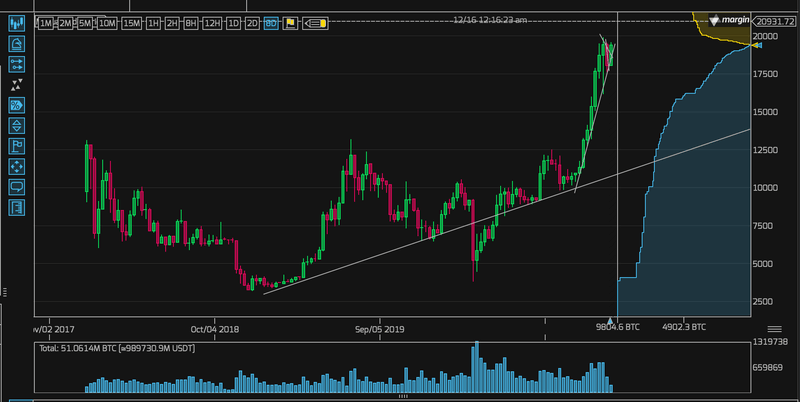Click the blue price arrow marker
The image size is (800, 402).
757,46
